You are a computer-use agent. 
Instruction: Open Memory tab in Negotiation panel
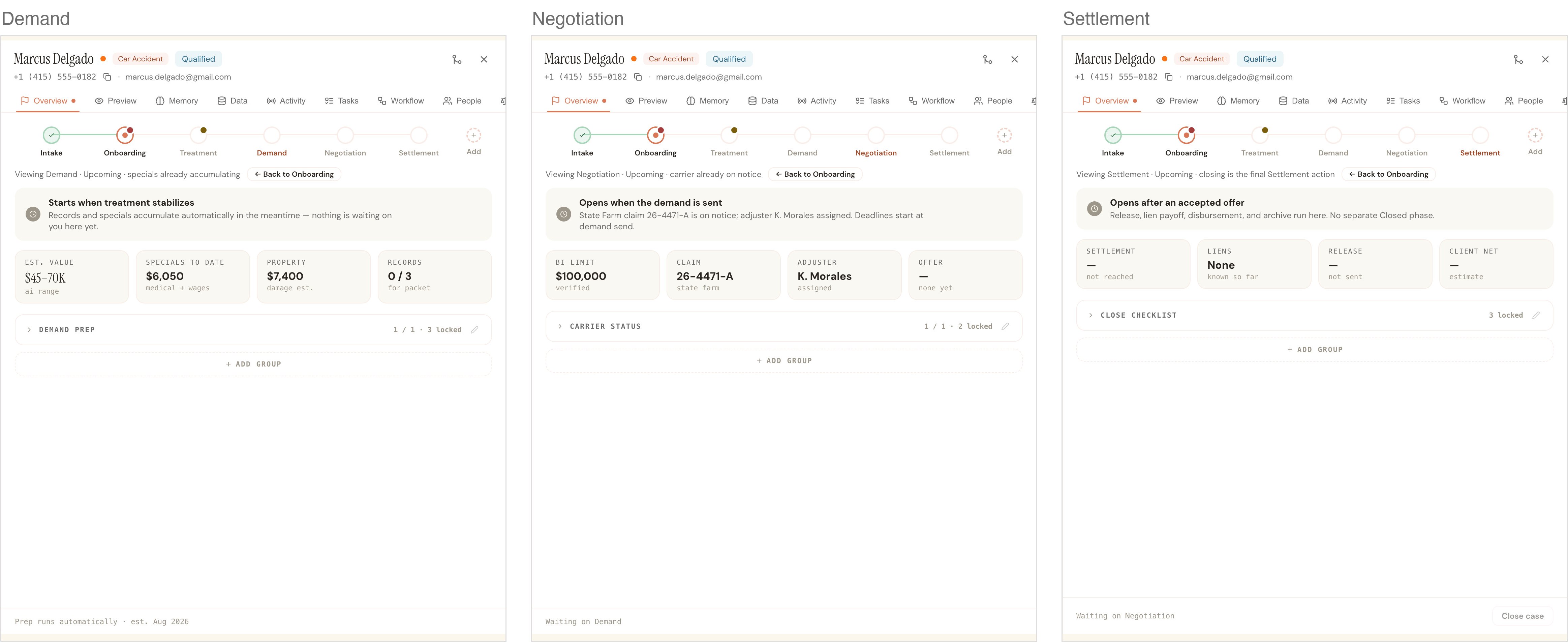tap(707, 101)
